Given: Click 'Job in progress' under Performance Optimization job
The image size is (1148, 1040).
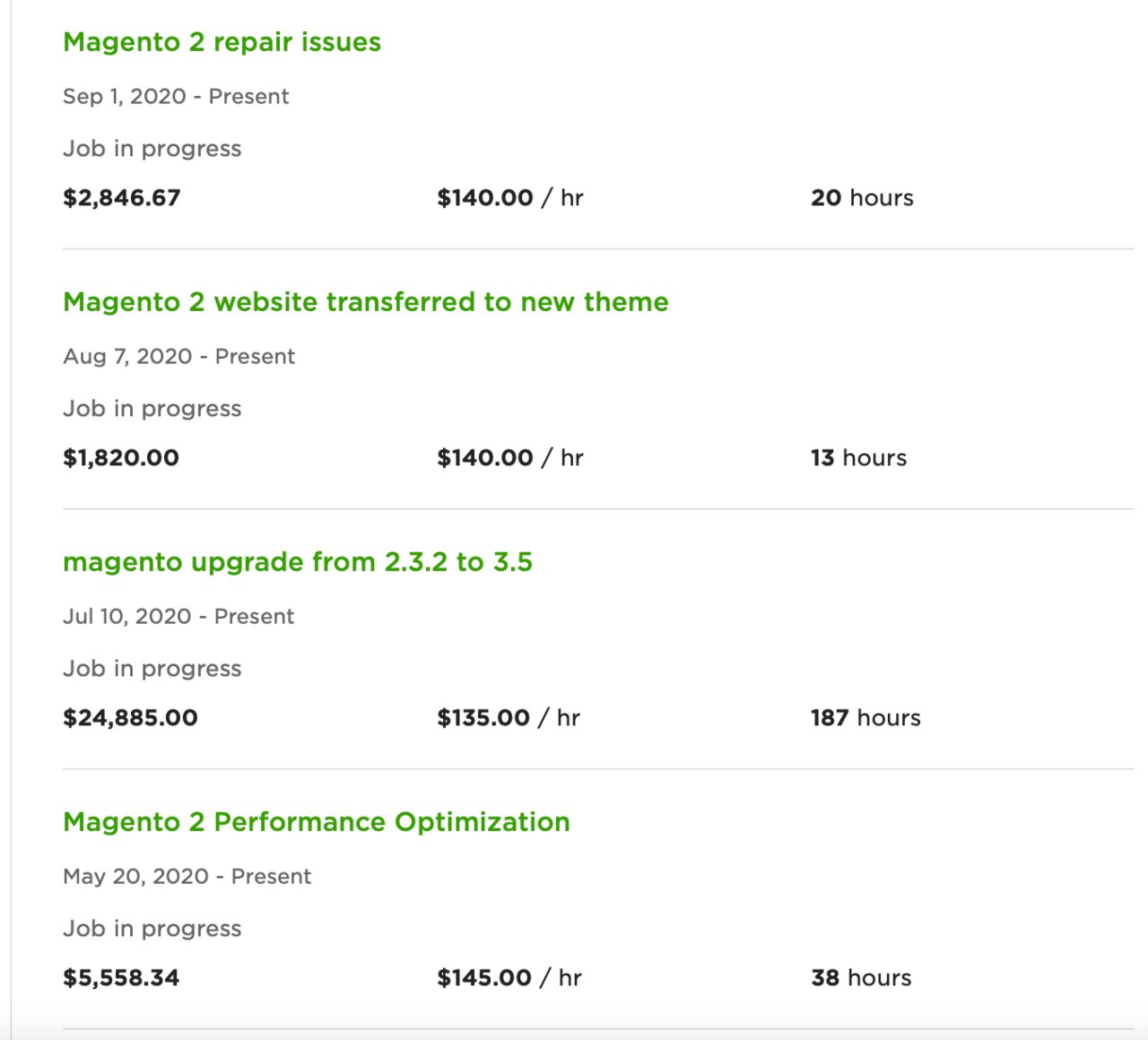Looking at the screenshot, I should click(x=152, y=929).
